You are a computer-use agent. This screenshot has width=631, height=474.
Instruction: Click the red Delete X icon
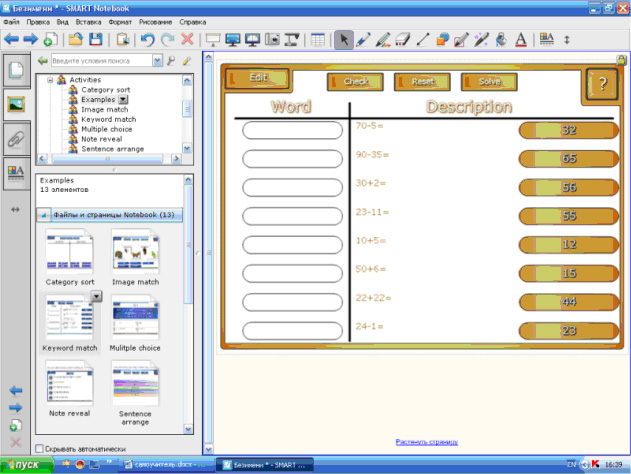(x=187, y=39)
